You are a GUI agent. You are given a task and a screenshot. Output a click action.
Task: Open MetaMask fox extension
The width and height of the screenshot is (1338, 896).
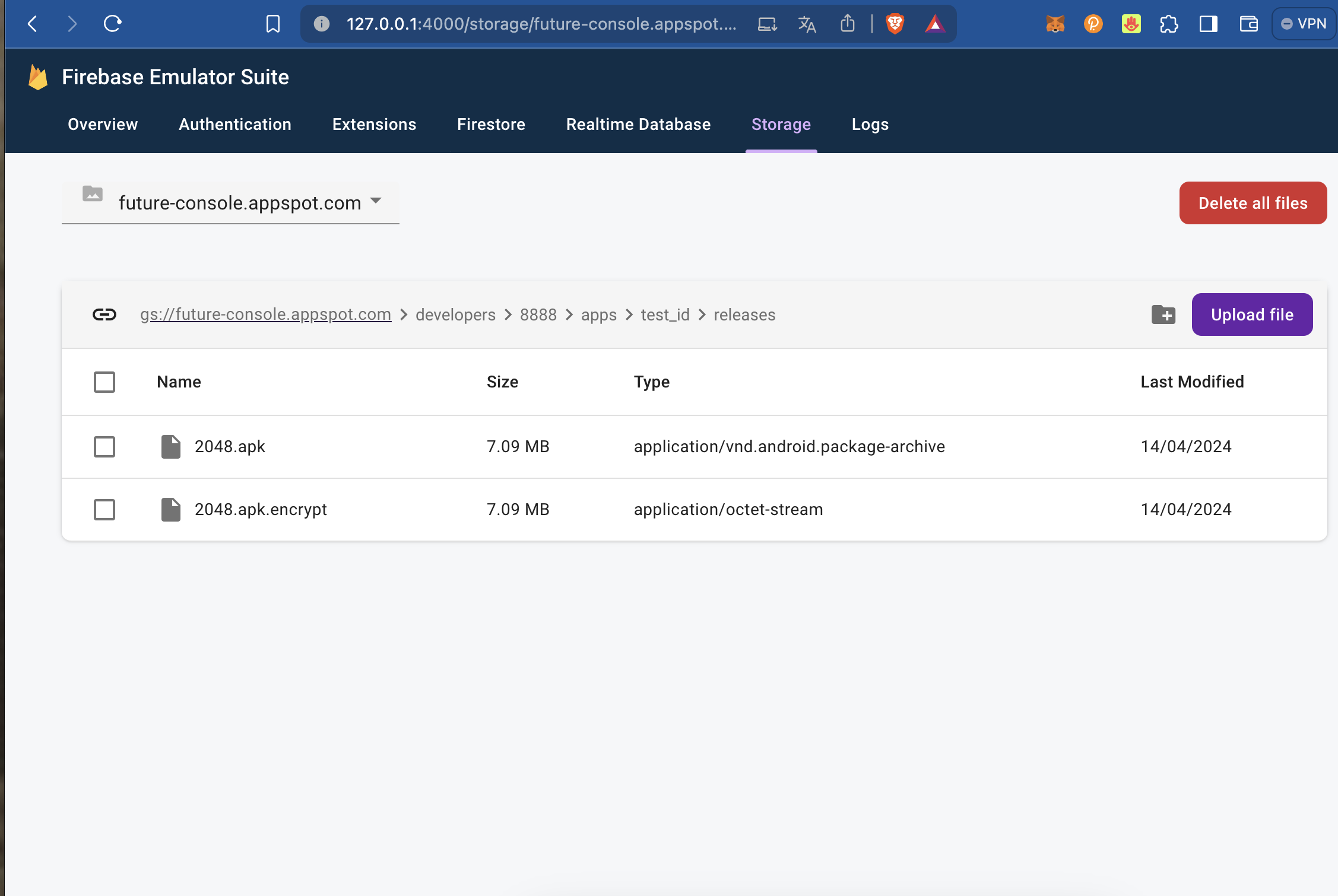click(x=1055, y=24)
